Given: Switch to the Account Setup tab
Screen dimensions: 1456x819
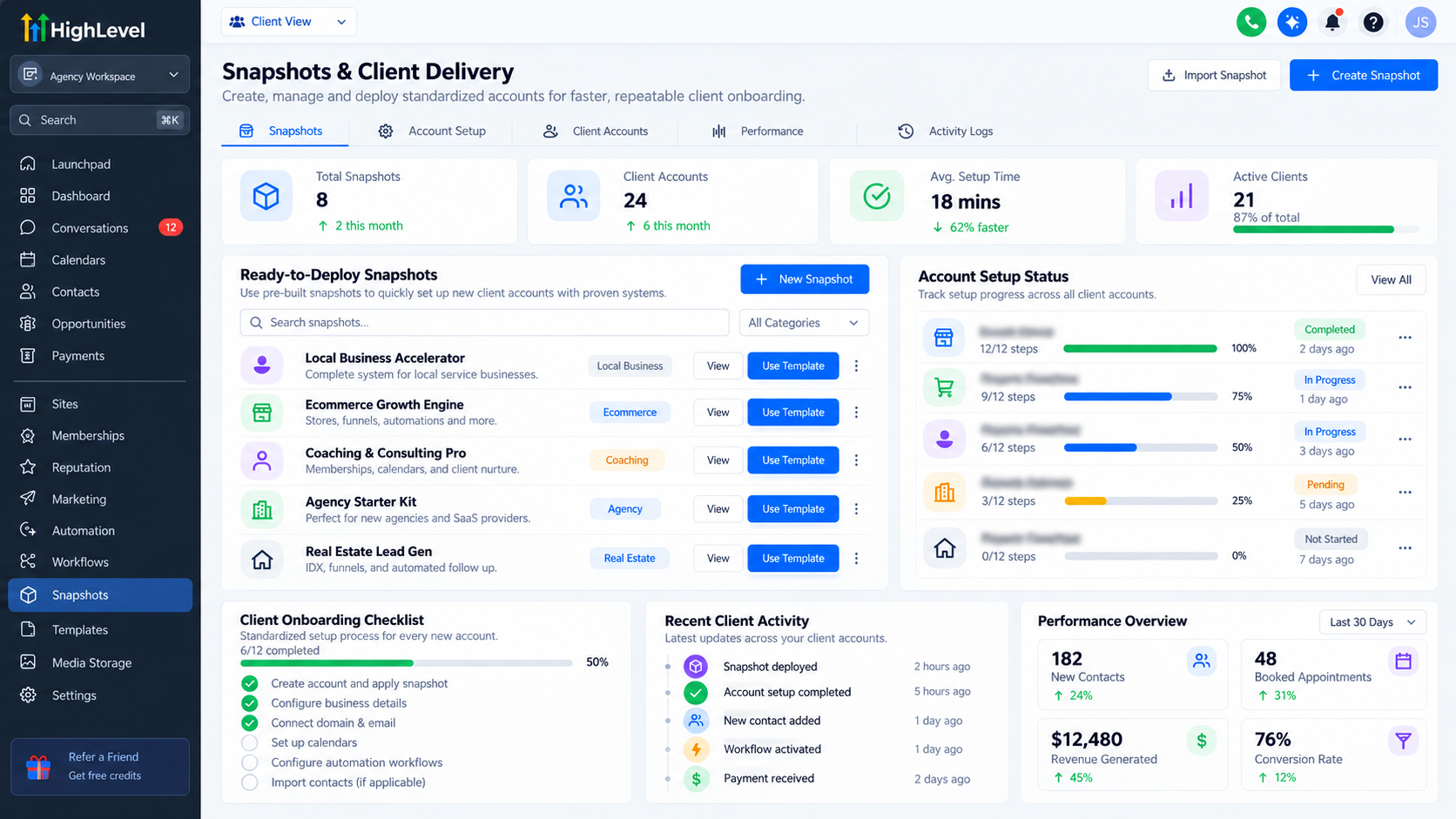Looking at the screenshot, I should (432, 131).
